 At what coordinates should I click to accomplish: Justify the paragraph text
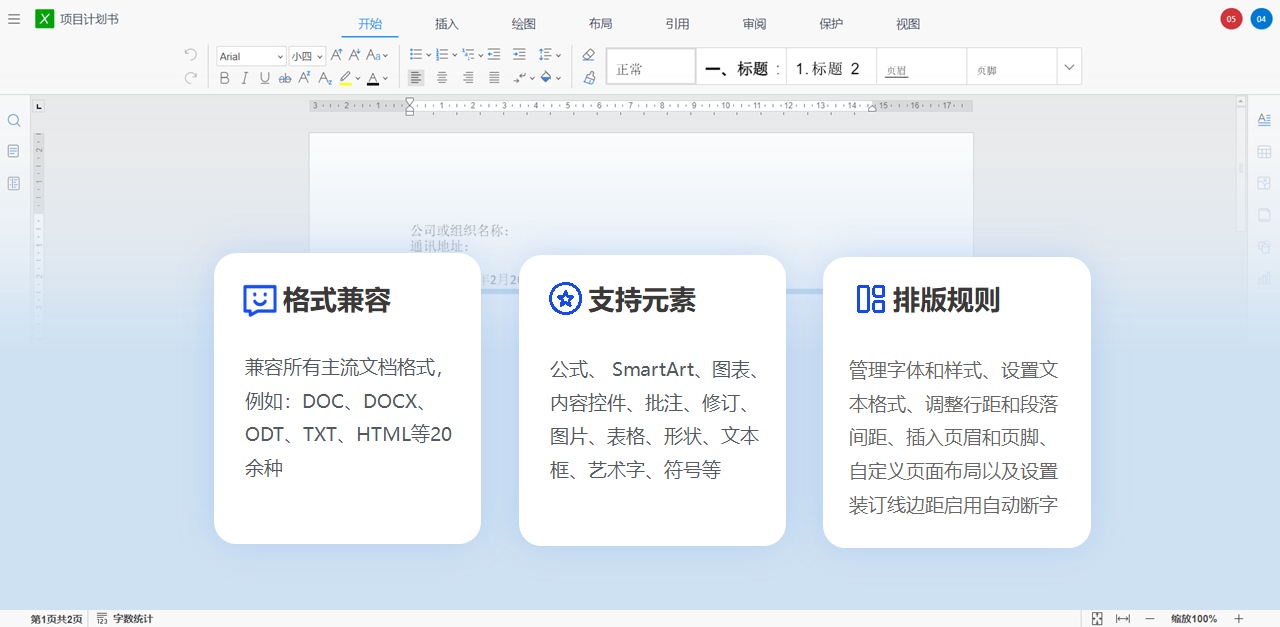(494, 77)
